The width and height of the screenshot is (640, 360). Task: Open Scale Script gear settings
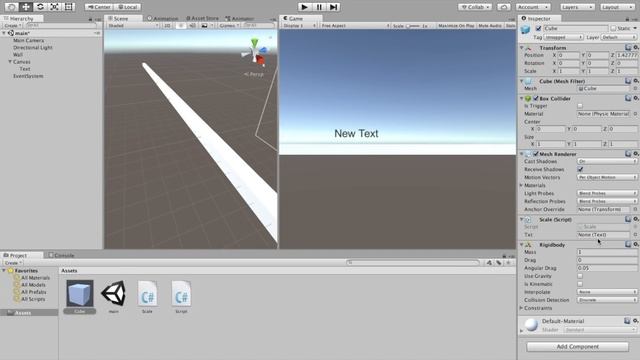tap(636, 220)
